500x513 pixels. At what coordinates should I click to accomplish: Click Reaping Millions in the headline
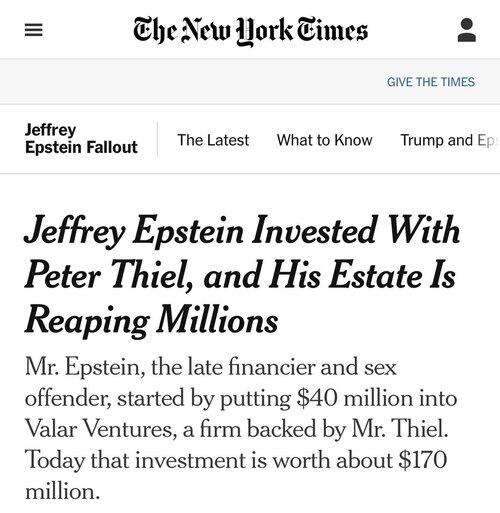coord(152,321)
